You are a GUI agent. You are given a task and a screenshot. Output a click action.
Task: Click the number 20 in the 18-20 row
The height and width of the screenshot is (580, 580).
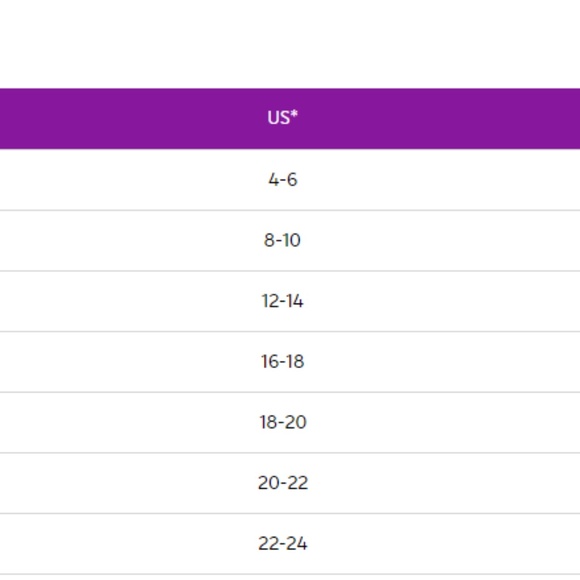tap(296, 422)
